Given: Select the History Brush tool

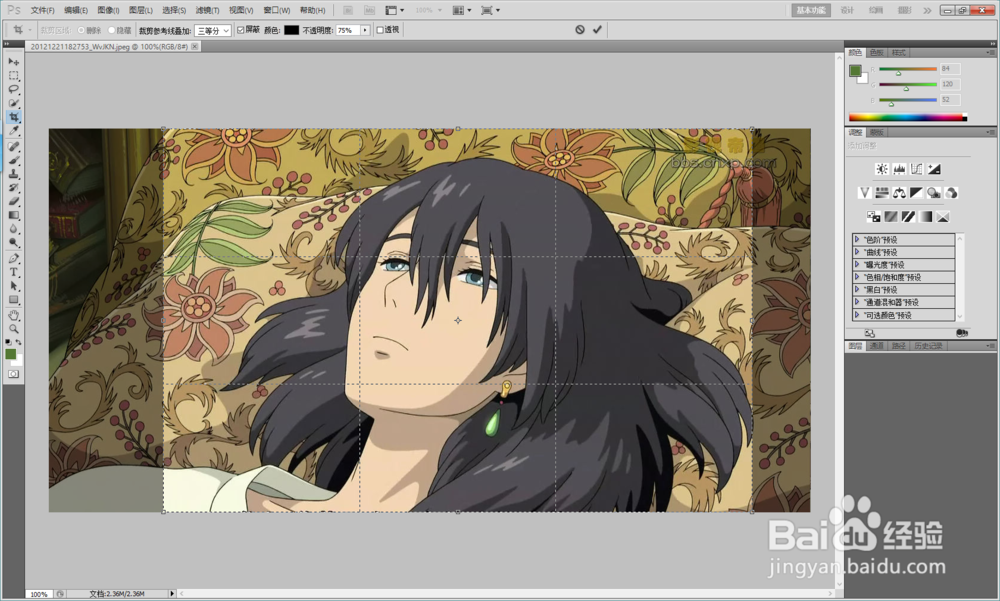Looking at the screenshot, I should click(x=13, y=188).
